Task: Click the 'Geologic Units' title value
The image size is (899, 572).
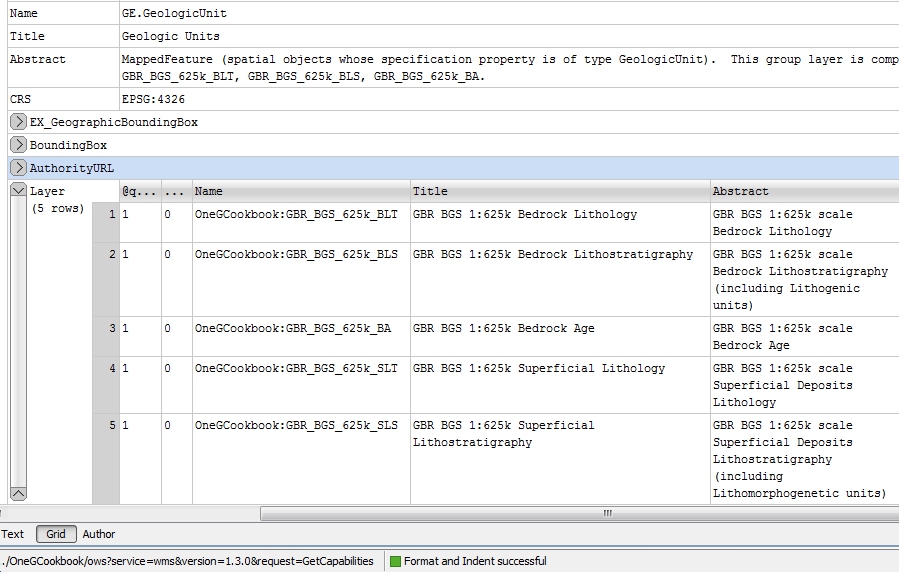Action: (171, 36)
